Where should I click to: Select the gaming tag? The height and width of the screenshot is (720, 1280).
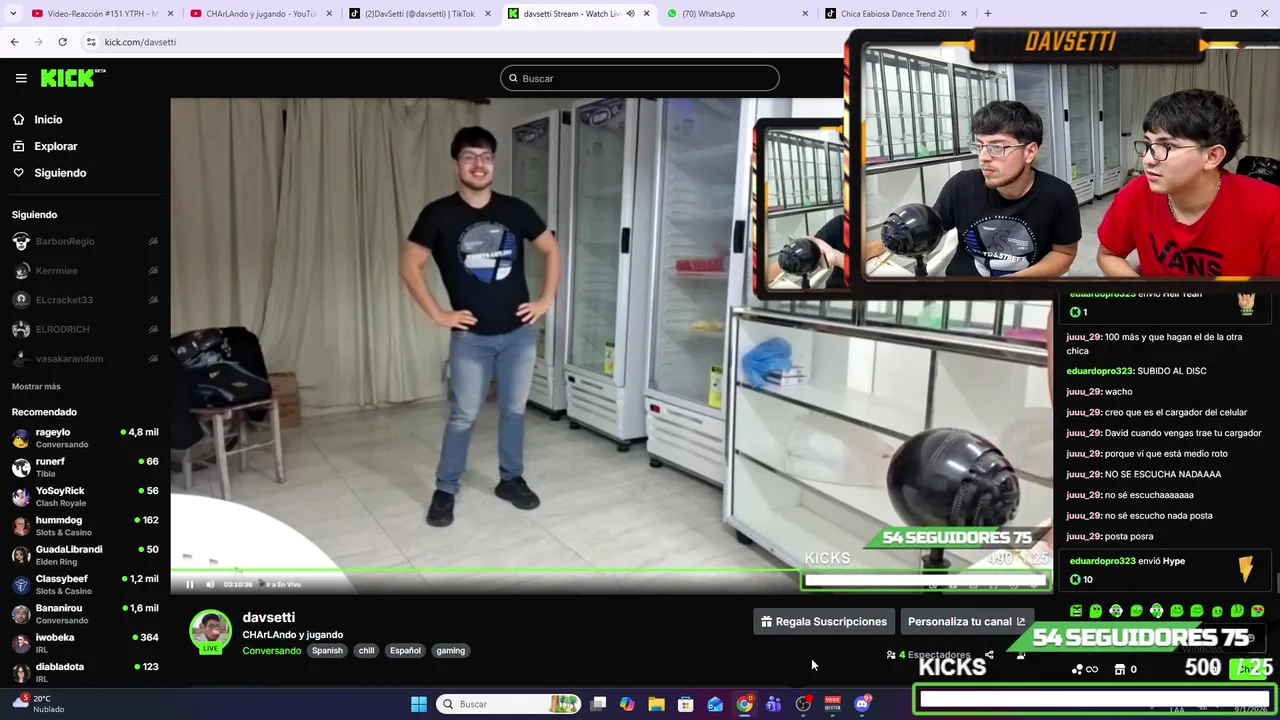(x=450, y=650)
